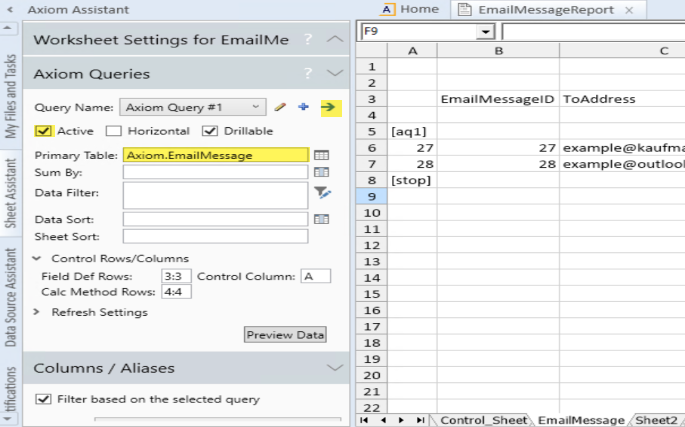Go to the previous sheet tab with the arrow
The width and height of the screenshot is (685, 427).
tap(383, 420)
